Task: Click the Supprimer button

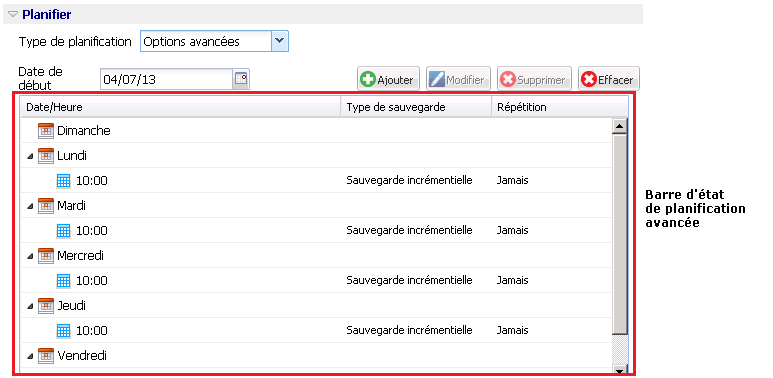Action: 534,79
